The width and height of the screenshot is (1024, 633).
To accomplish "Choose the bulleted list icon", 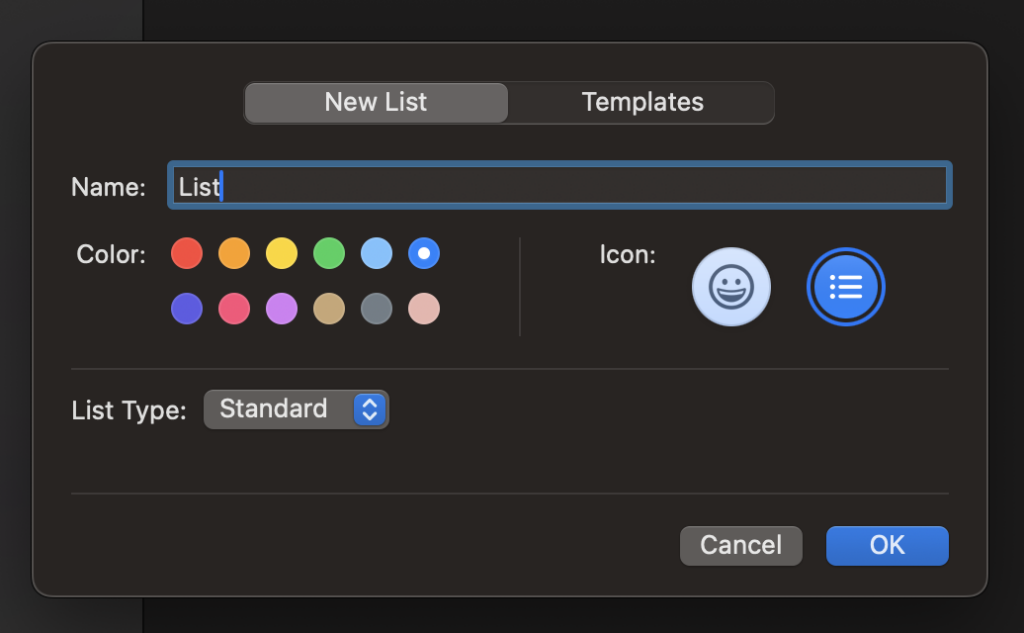I will pos(845,286).
